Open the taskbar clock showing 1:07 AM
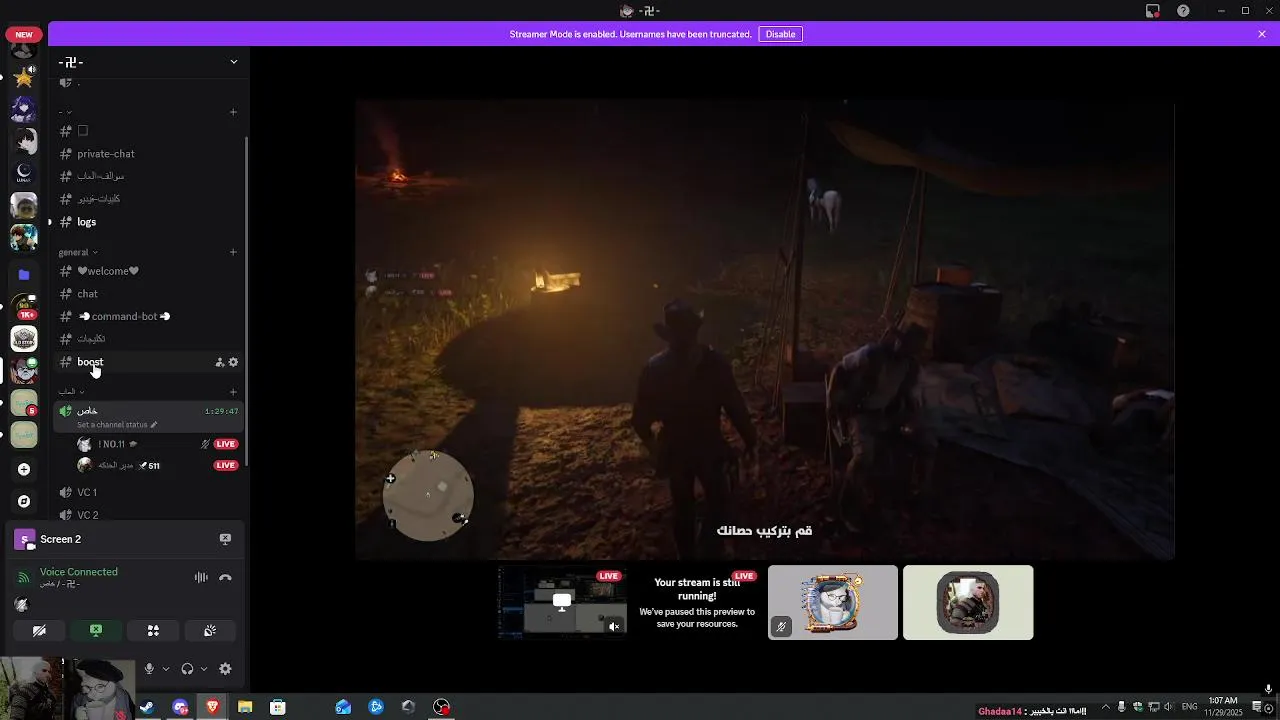 1224,707
